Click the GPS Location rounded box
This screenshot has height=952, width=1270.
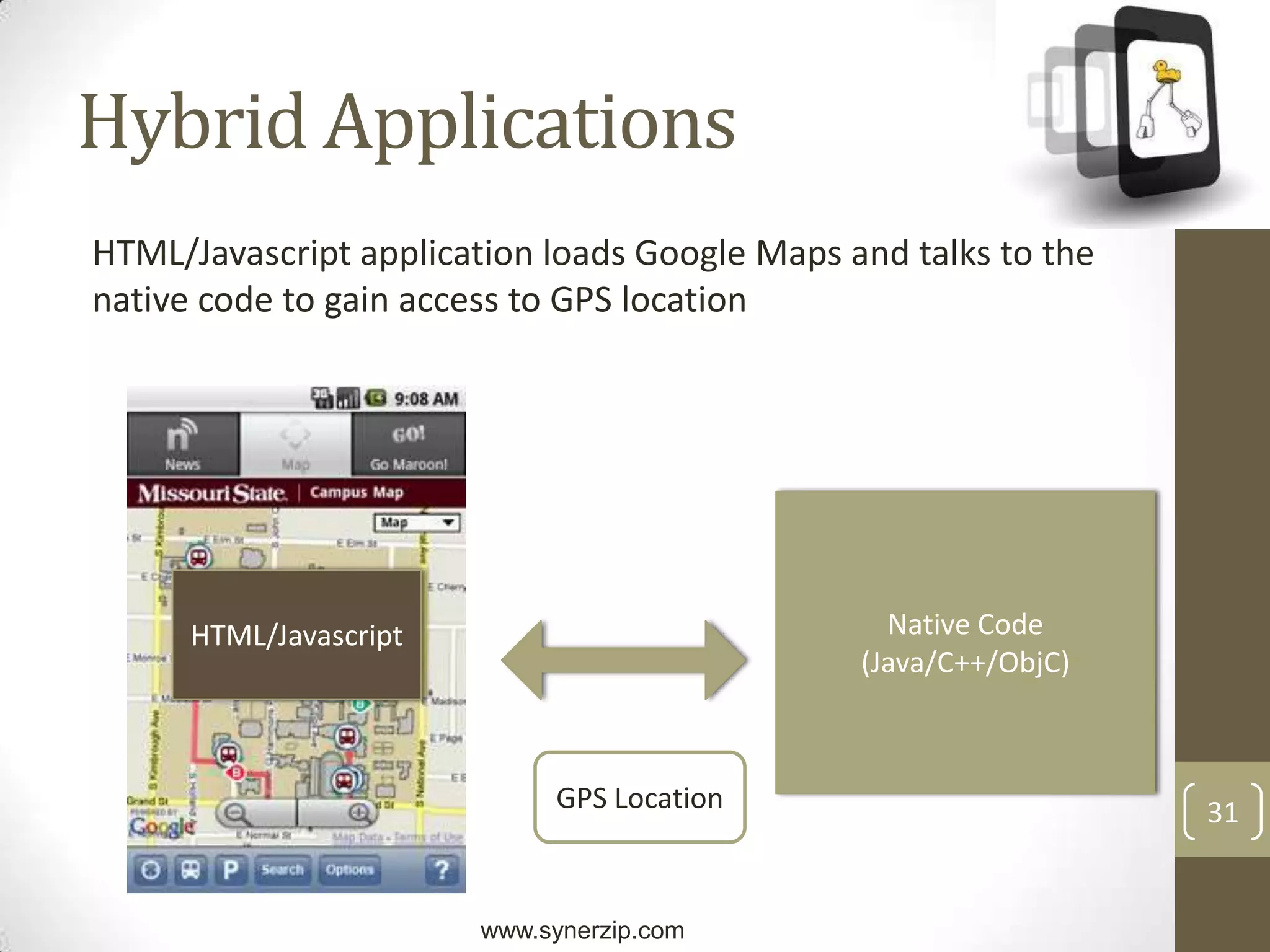639,798
